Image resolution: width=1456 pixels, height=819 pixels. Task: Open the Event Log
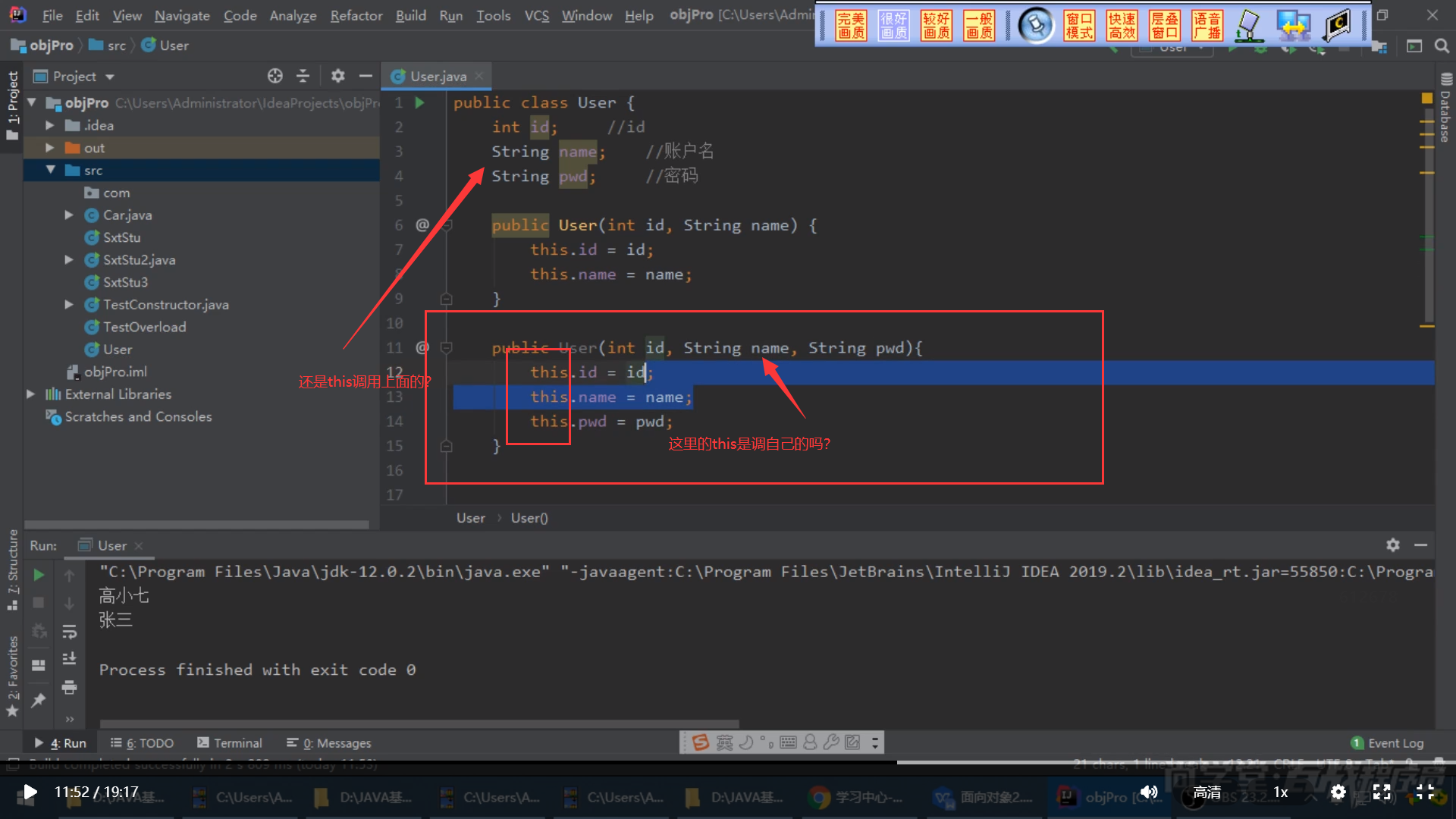click(x=1387, y=743)
